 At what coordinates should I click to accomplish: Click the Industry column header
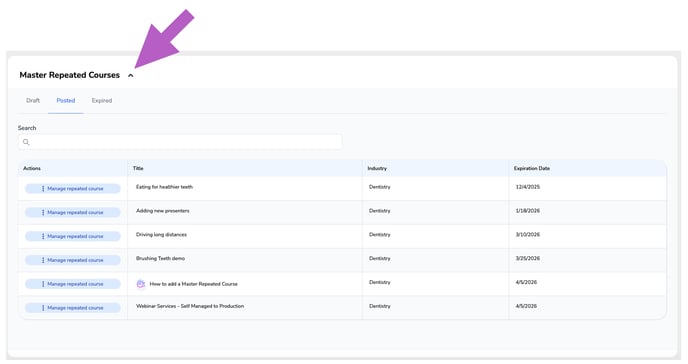coord(377,168)
